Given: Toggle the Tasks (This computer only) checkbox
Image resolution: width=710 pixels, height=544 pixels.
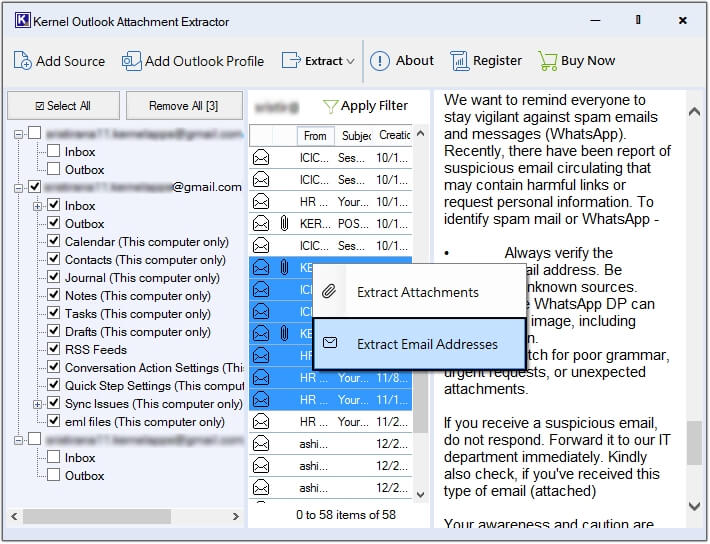Looking at the screenshot, I should pyautogui.click(x=54, y=313).
